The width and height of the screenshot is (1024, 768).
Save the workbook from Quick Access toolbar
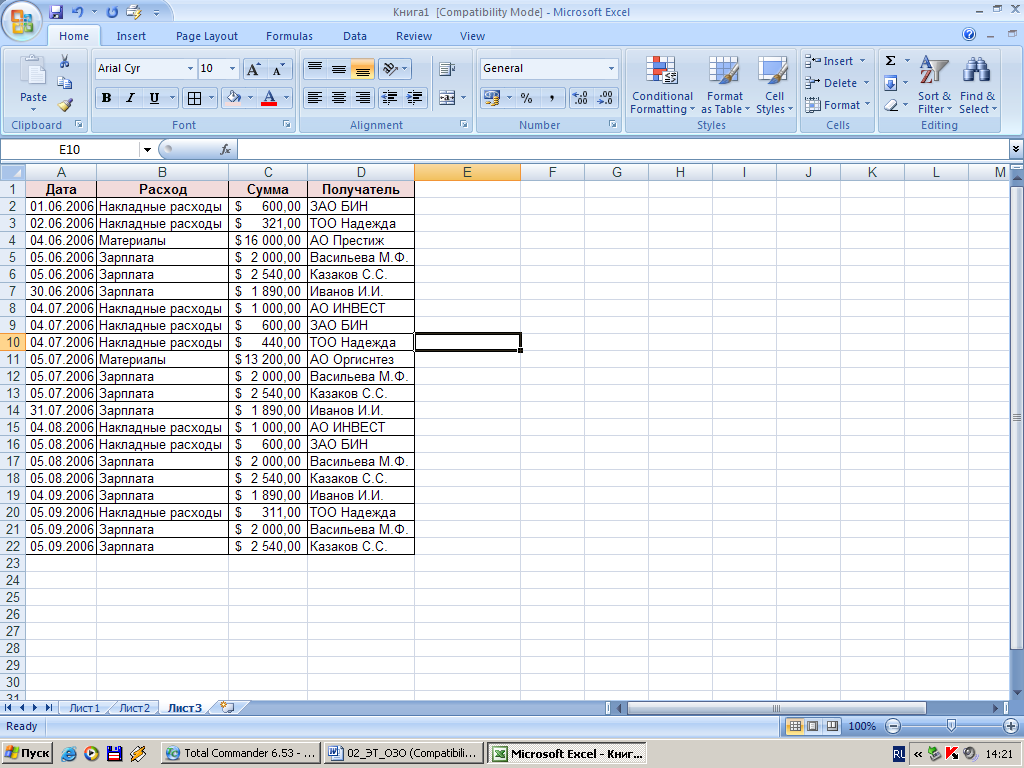click(x=56, y=12)
